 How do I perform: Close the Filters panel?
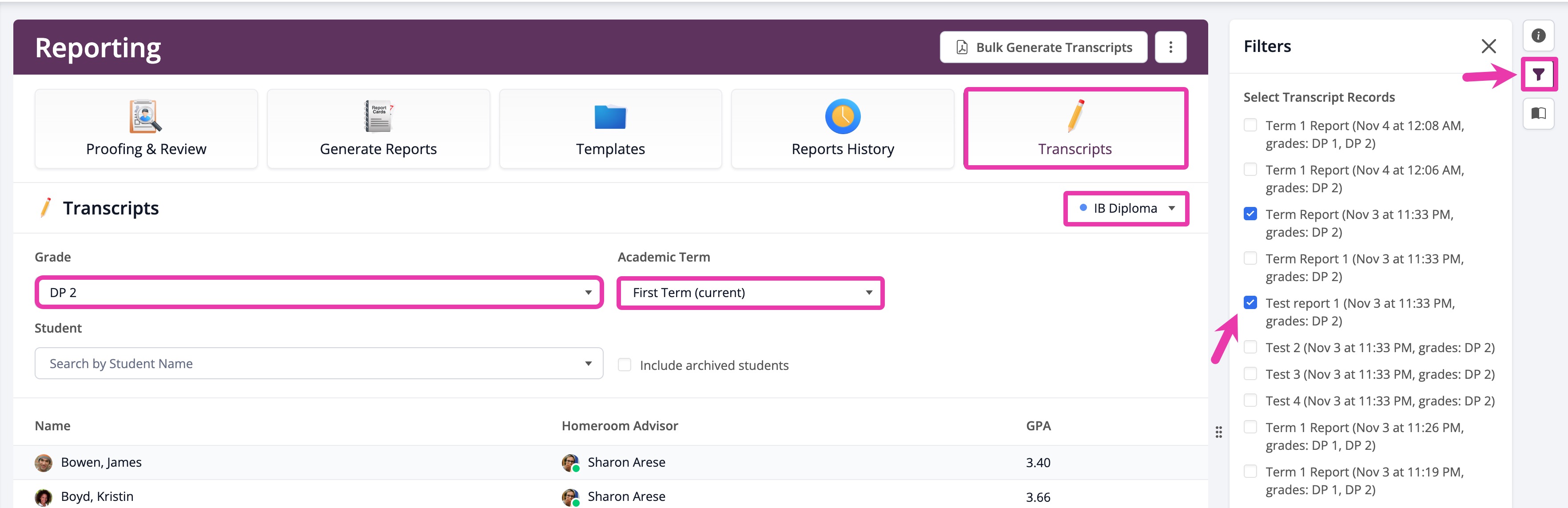tap(1488, 46)
